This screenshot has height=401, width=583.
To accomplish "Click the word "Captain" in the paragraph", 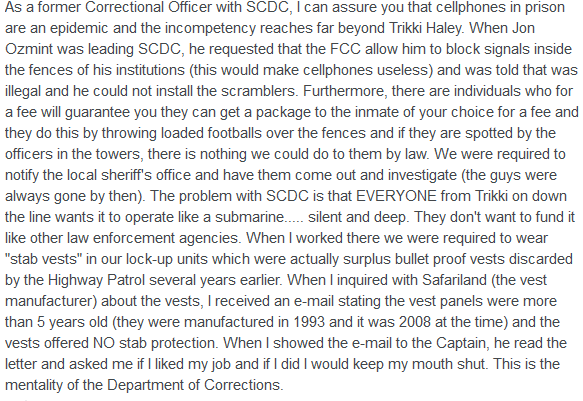I will pos(461,343).
